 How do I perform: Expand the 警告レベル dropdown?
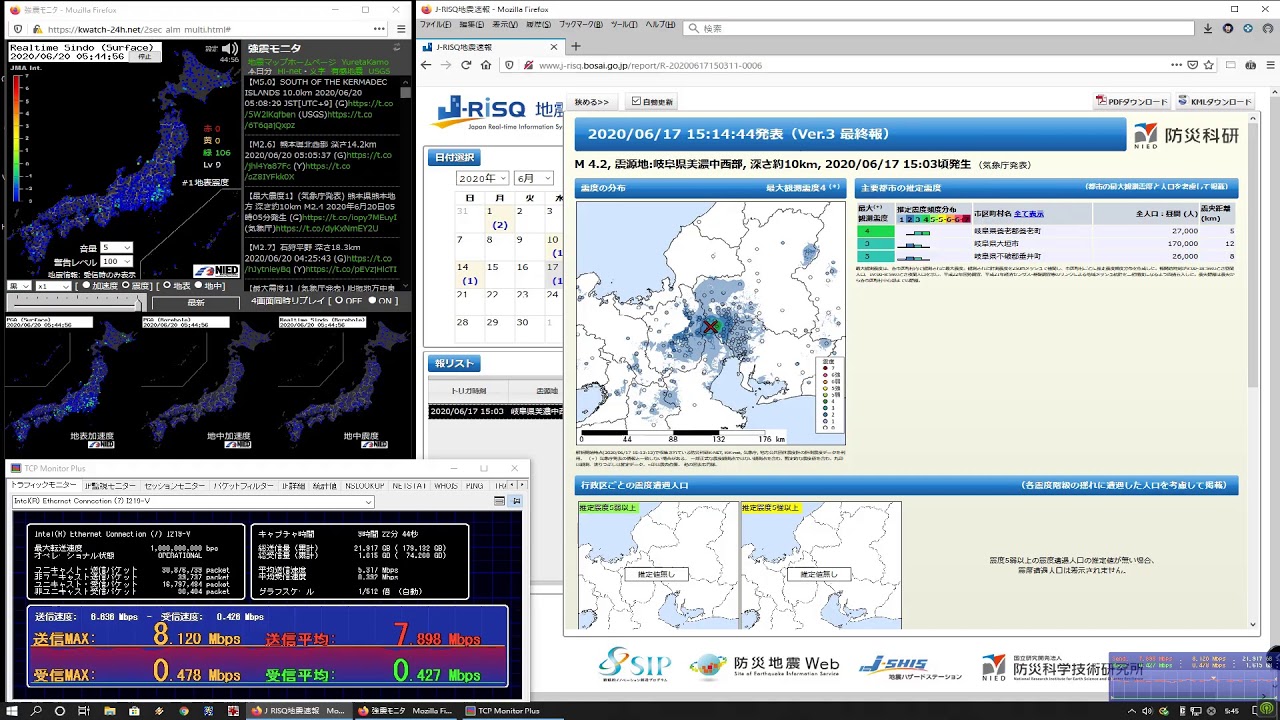pyautogui.click(x=115, y=261)
